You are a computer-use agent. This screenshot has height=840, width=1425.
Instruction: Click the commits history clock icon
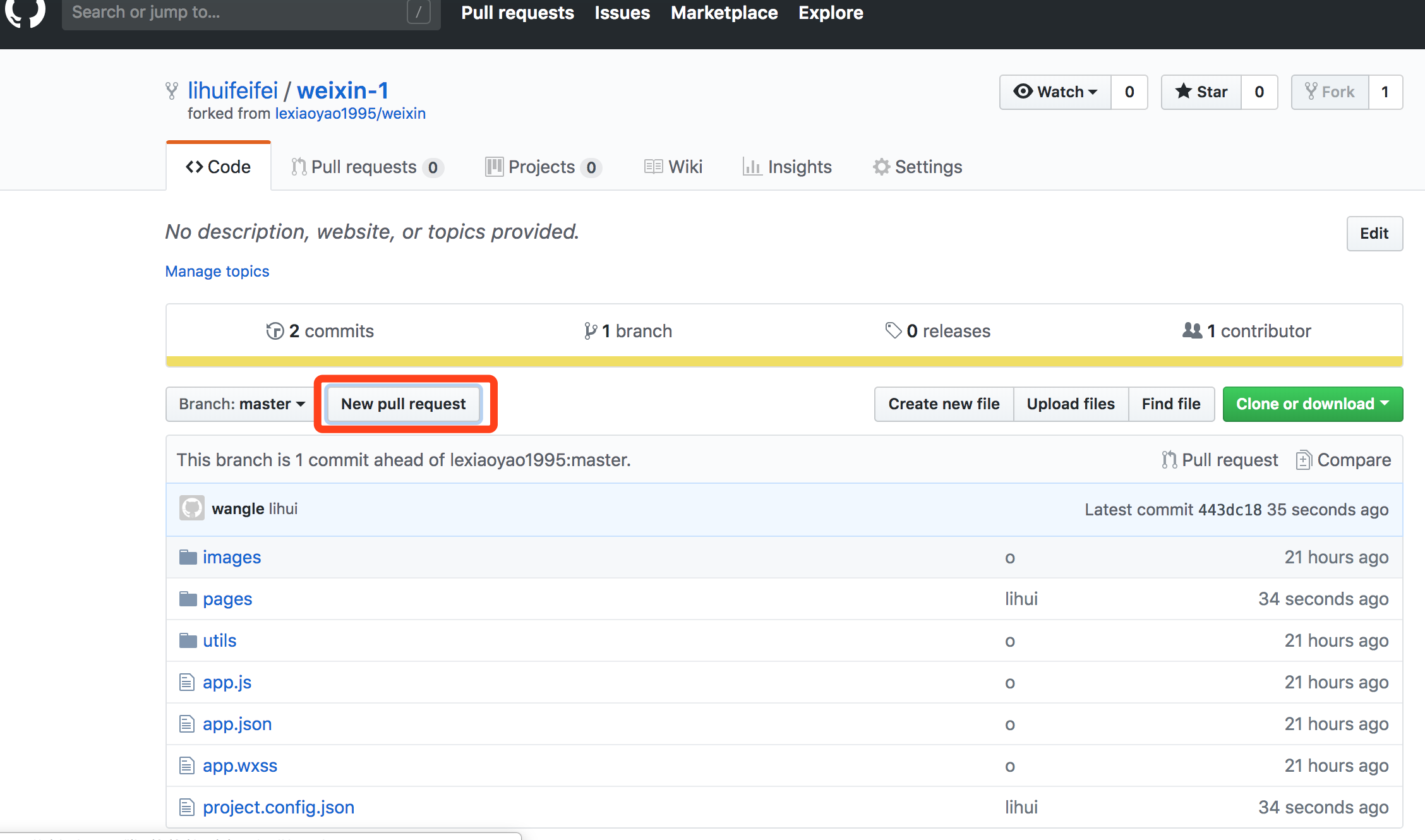(x=275, y=331)
